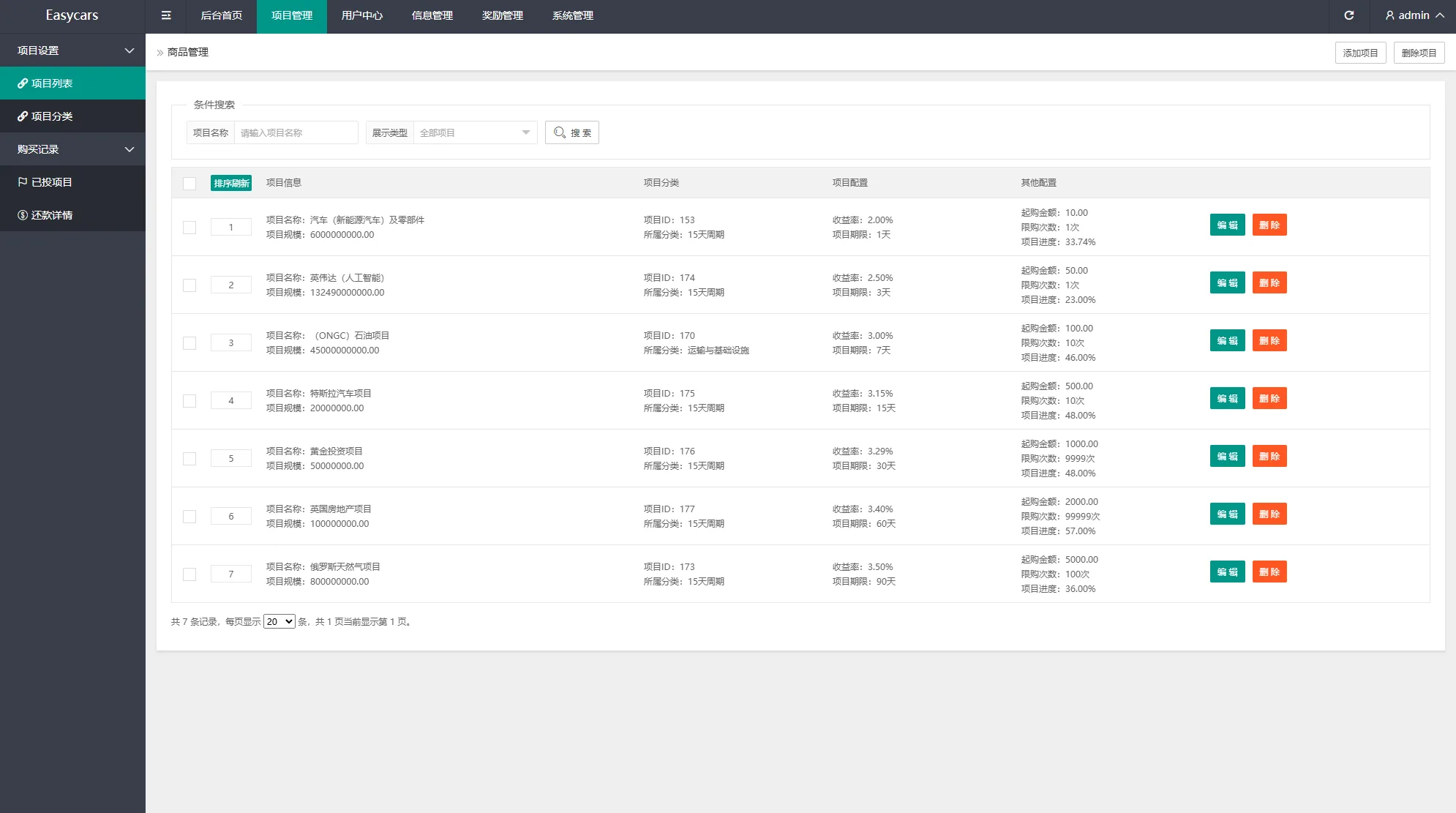Viewport: 1456px width, 813px height.
Task: Click 删除 for 特斯拉汽车项目 row
Action: coord(1269,398)
